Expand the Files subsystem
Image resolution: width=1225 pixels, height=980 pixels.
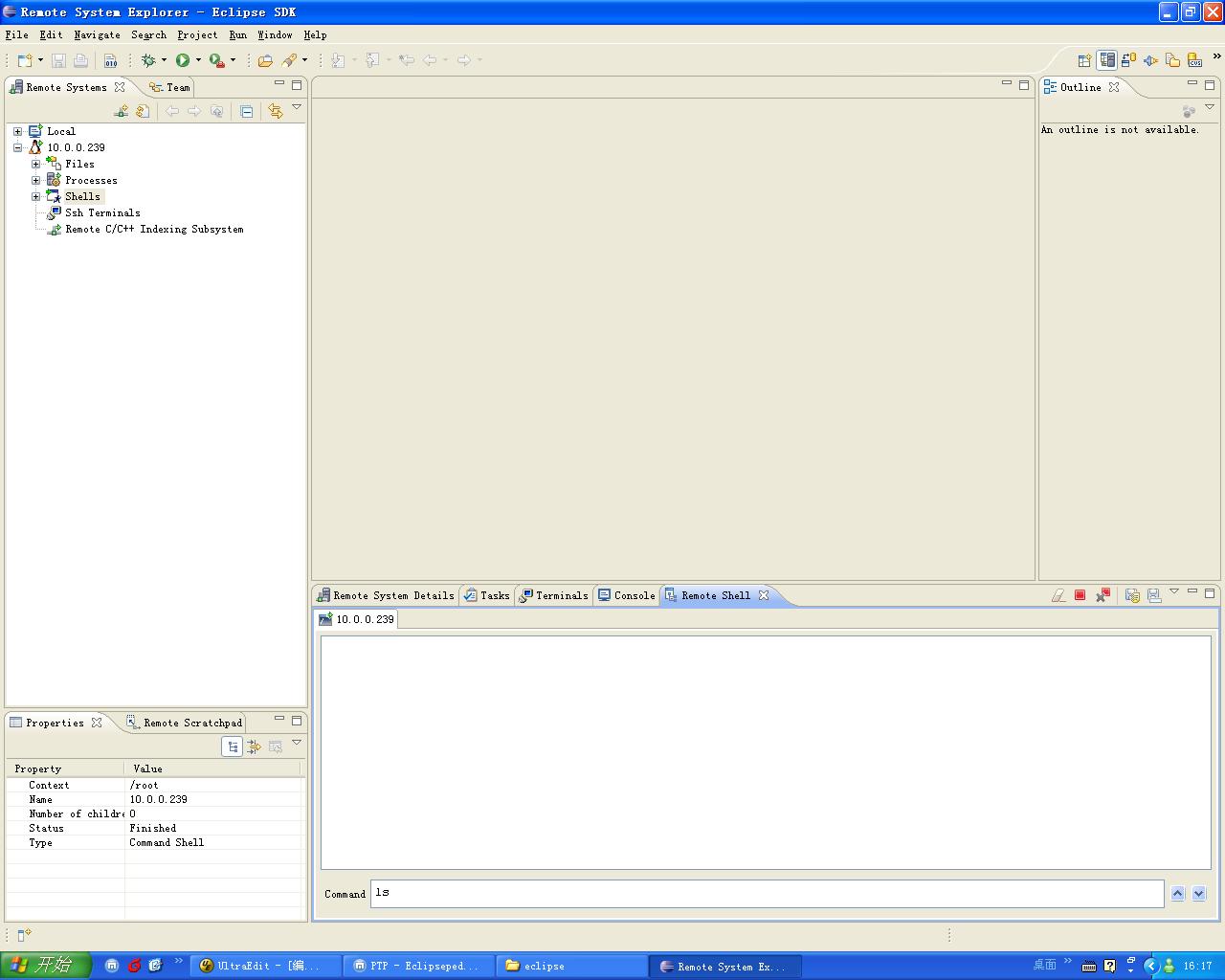35,164
